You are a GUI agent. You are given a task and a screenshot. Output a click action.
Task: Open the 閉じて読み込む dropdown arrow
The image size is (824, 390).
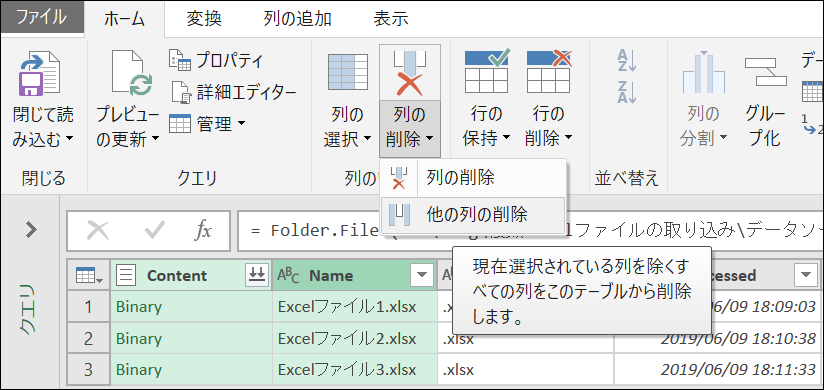69,139
